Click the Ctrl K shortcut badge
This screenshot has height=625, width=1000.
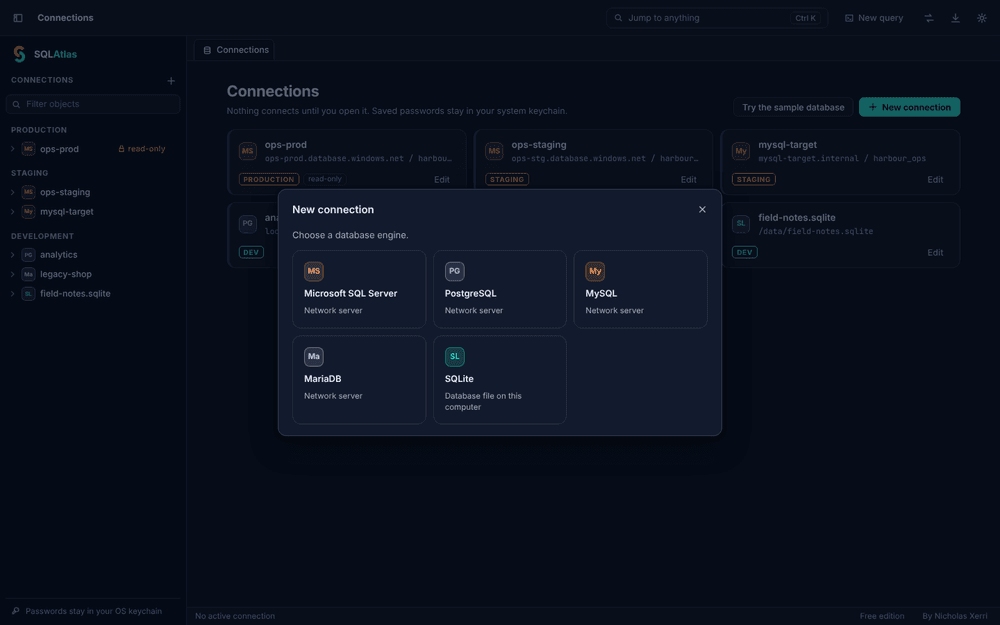805,18
